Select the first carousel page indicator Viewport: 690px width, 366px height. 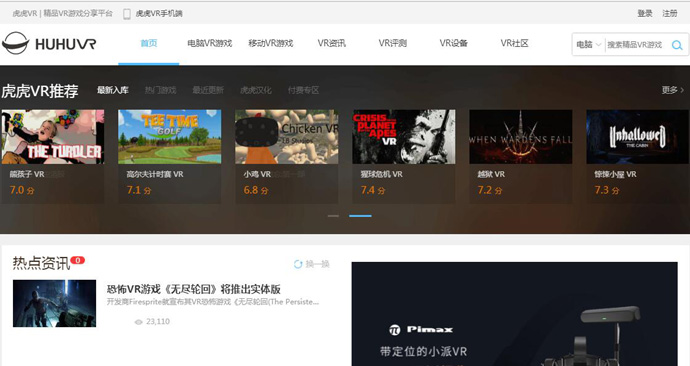[333, 216]
